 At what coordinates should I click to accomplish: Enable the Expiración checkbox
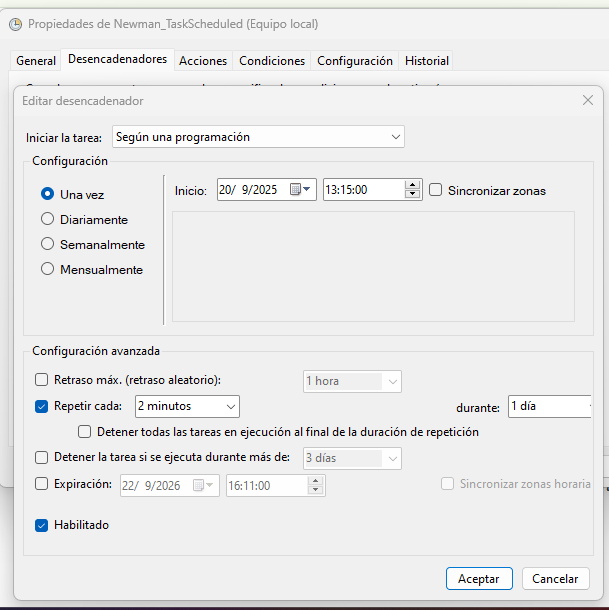(x=42, y=484)
